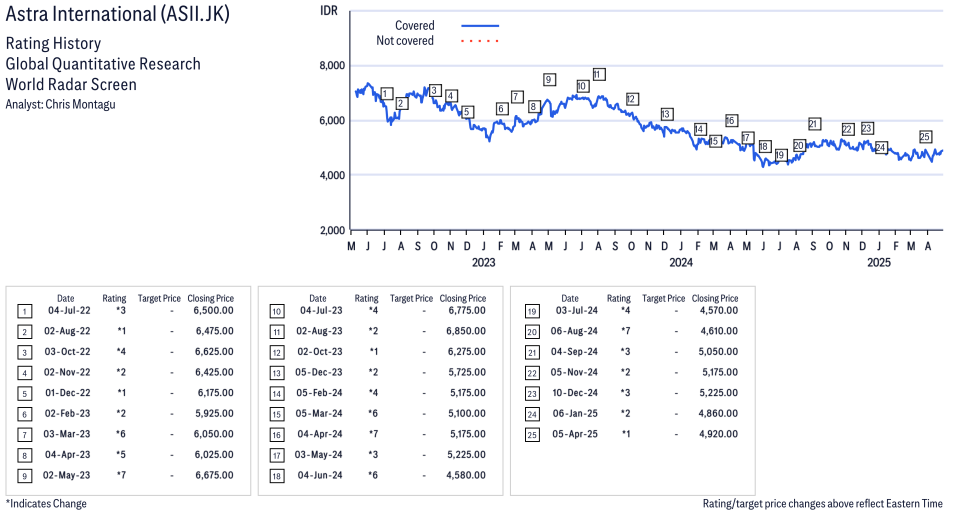Click the boxed number 7 beside 03-Mar-23
The width and height of the screenshot is (954, 510).
pyautogui.click(x=24, y=435)
